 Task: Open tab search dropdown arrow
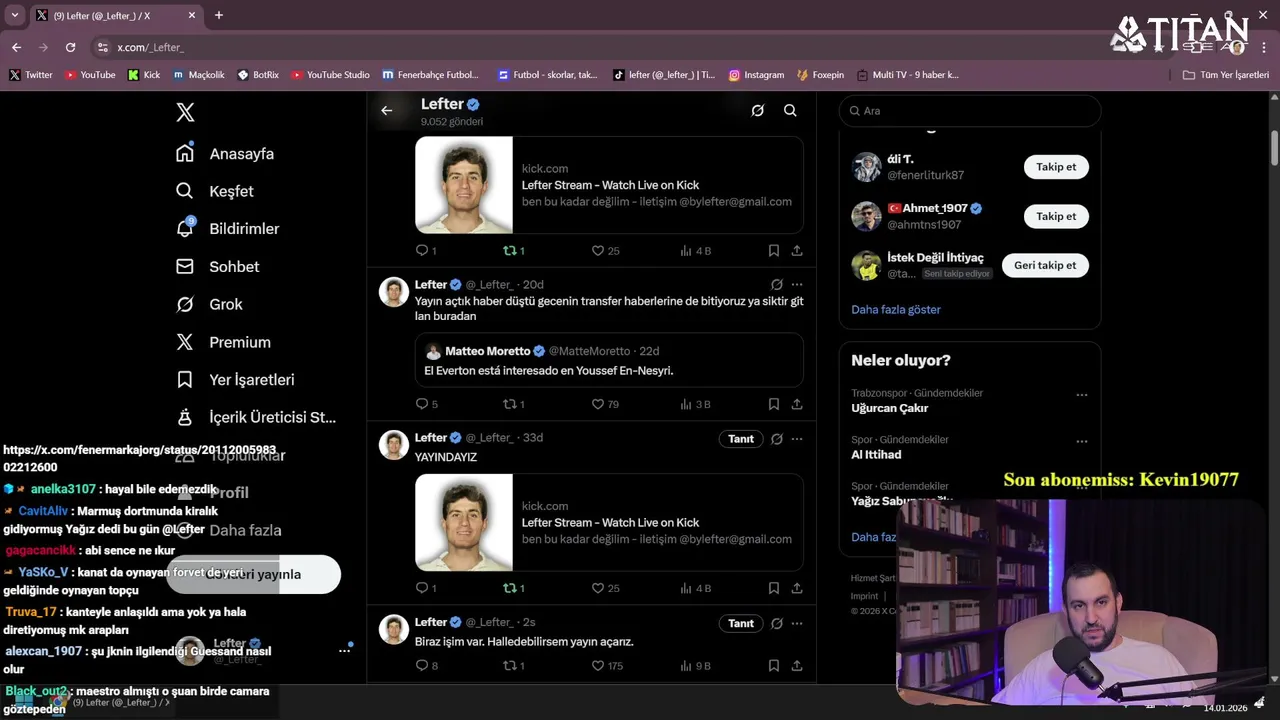point(14,15)
